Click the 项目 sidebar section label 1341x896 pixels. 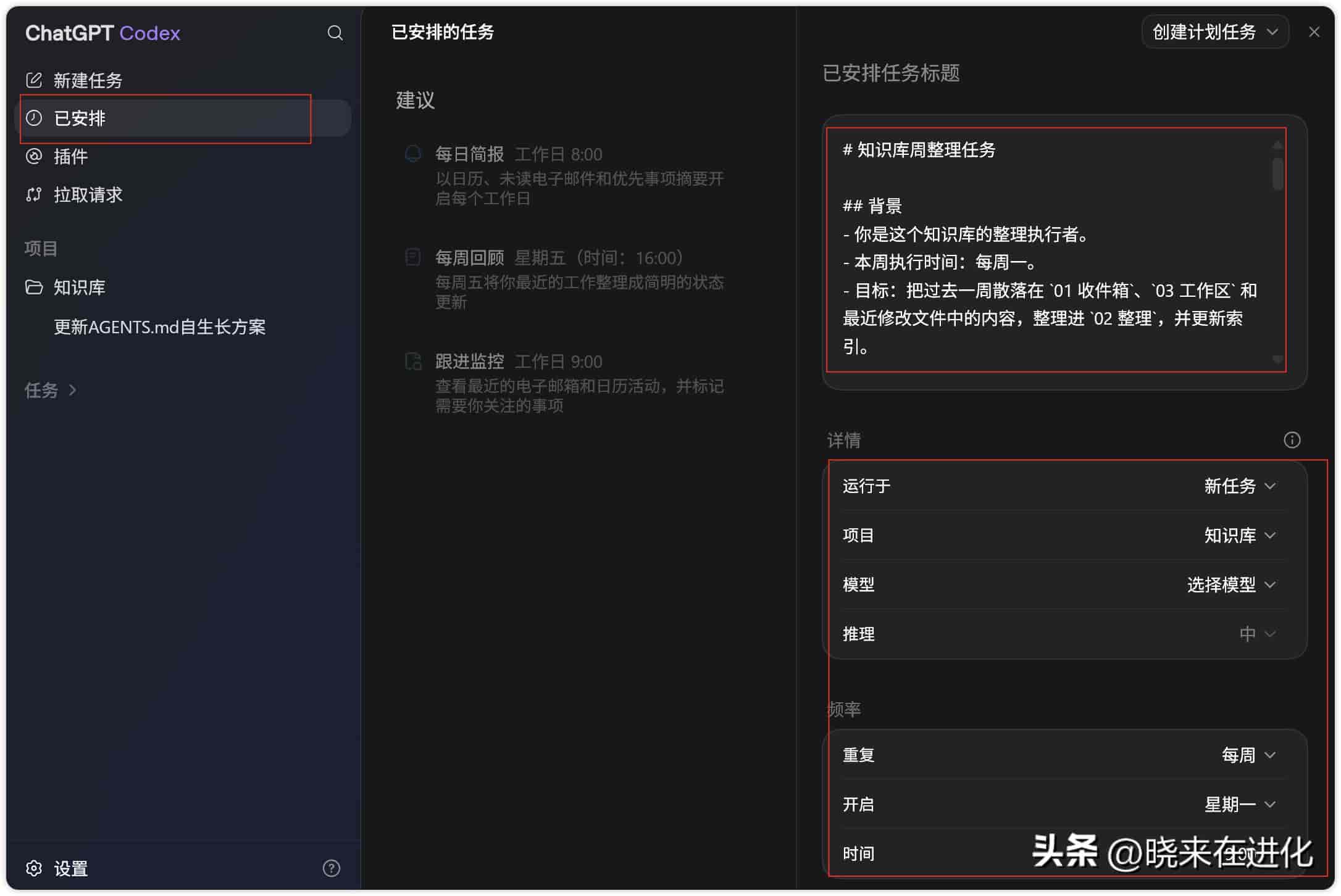pyautogui.click(x=41, y=248)
